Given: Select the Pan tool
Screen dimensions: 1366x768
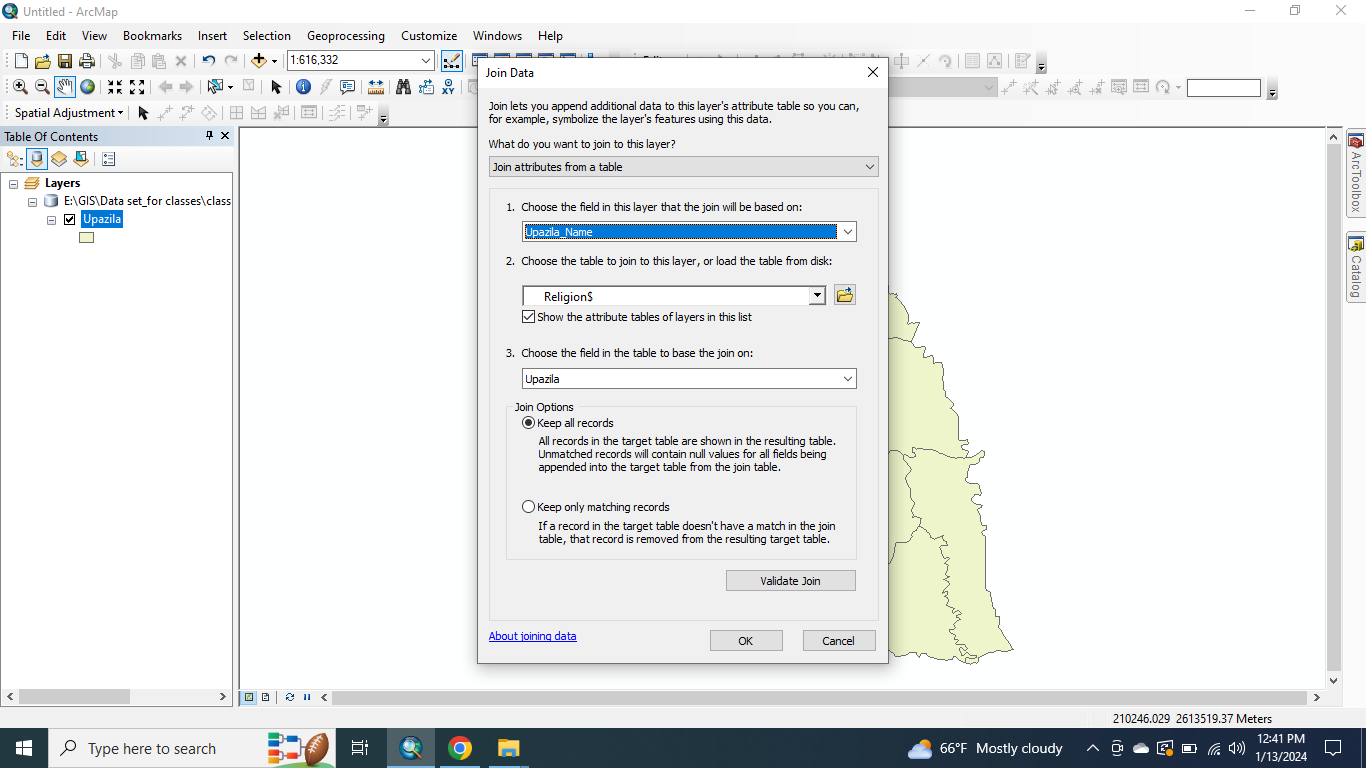Looking at the screenshot, I should 64,87.
